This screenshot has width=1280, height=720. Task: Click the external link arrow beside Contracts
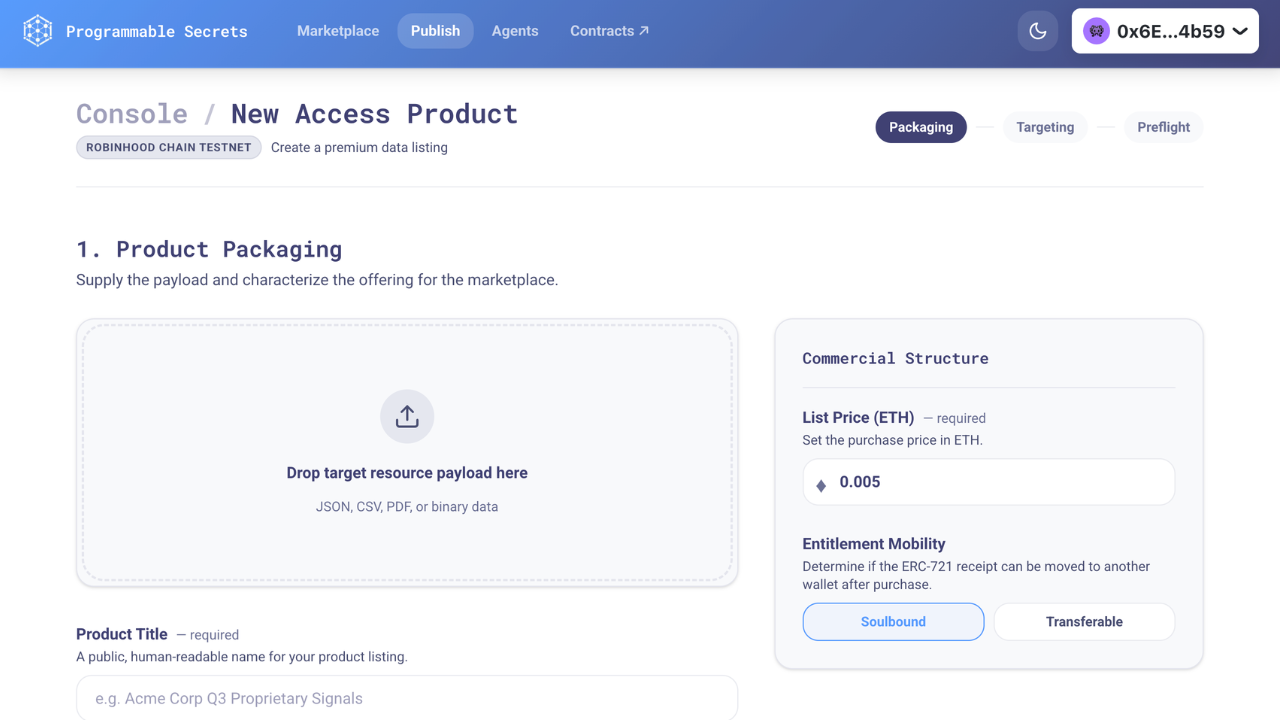coord(644,31)
